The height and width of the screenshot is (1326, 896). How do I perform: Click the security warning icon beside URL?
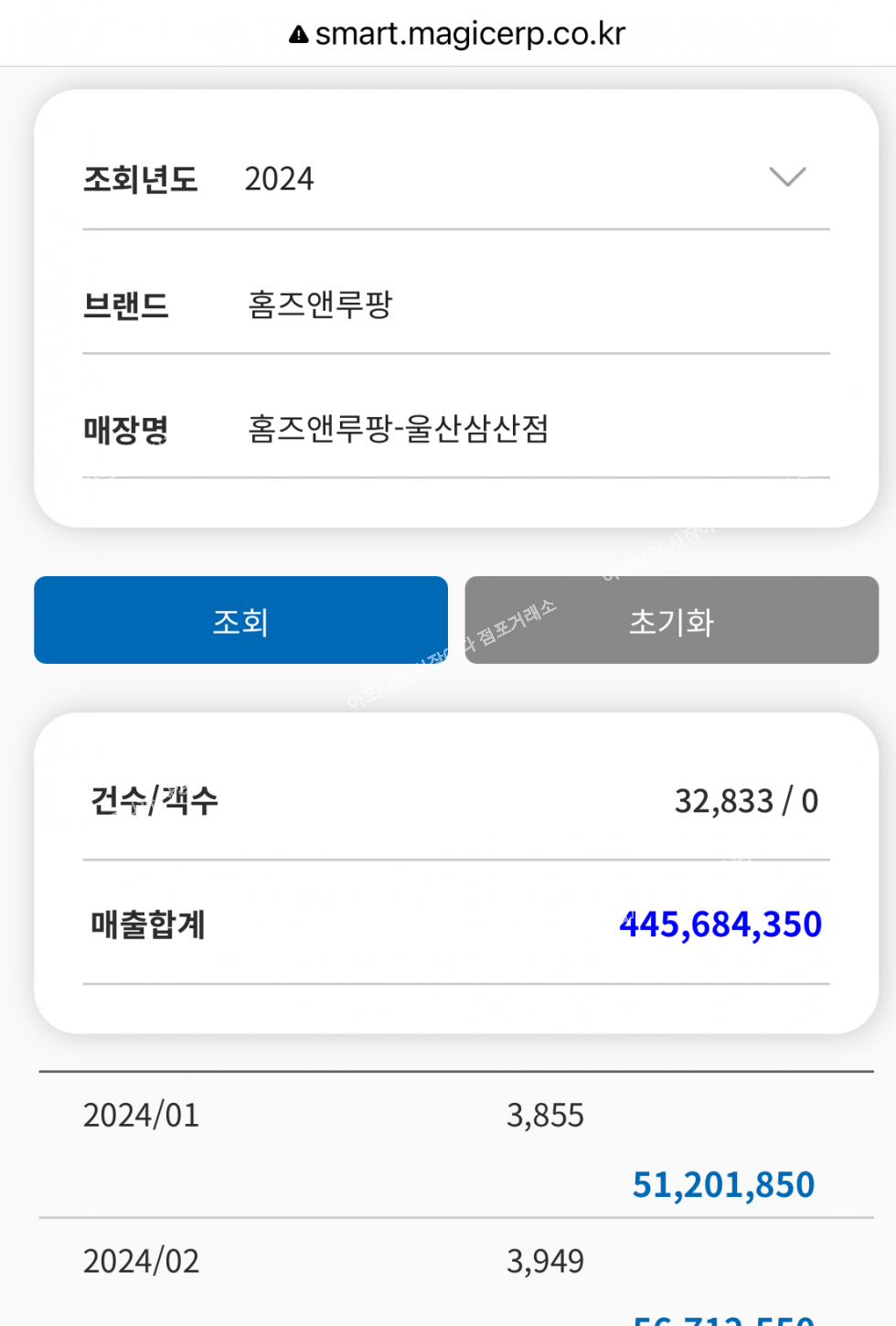coord(298,35)
